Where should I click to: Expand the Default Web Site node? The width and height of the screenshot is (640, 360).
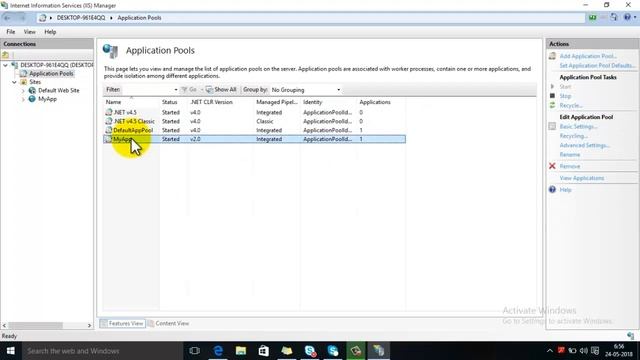[23, 91]
